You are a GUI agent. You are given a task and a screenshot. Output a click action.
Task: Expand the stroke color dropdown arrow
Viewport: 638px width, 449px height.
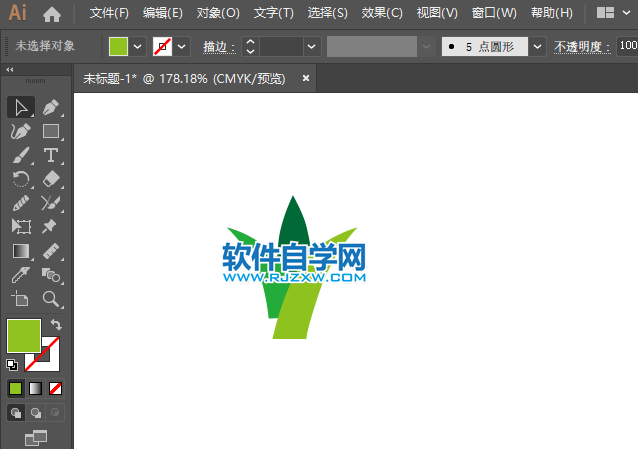(x=181, y=46)
